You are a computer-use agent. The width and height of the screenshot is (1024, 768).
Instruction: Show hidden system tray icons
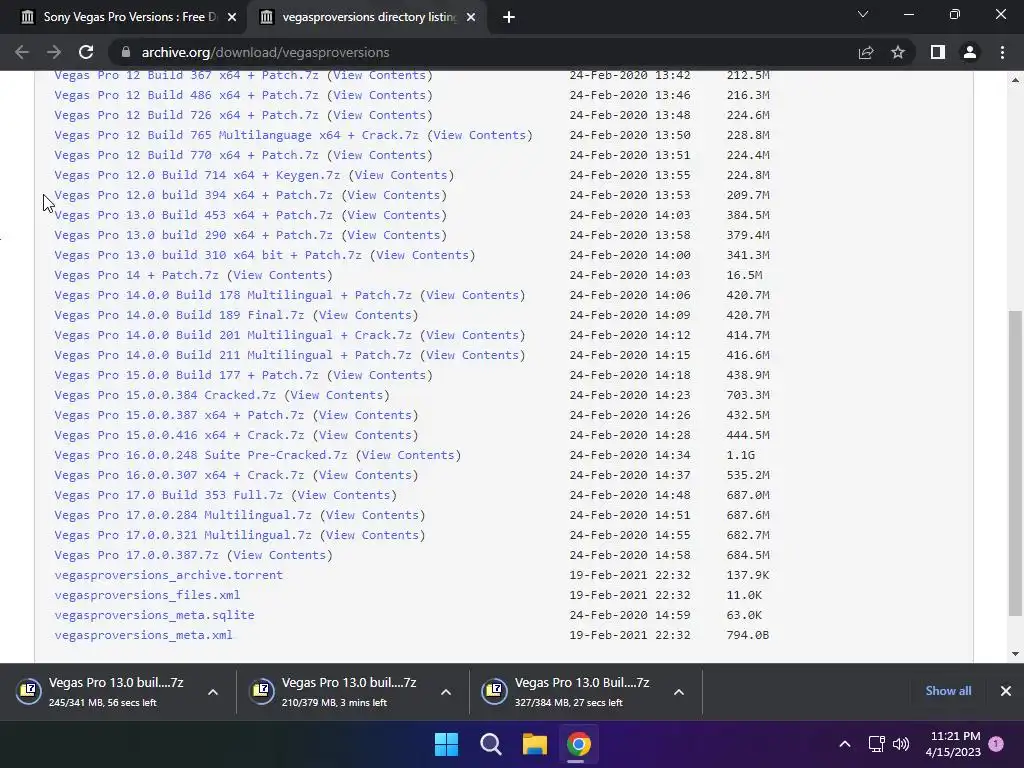(844, 744)
